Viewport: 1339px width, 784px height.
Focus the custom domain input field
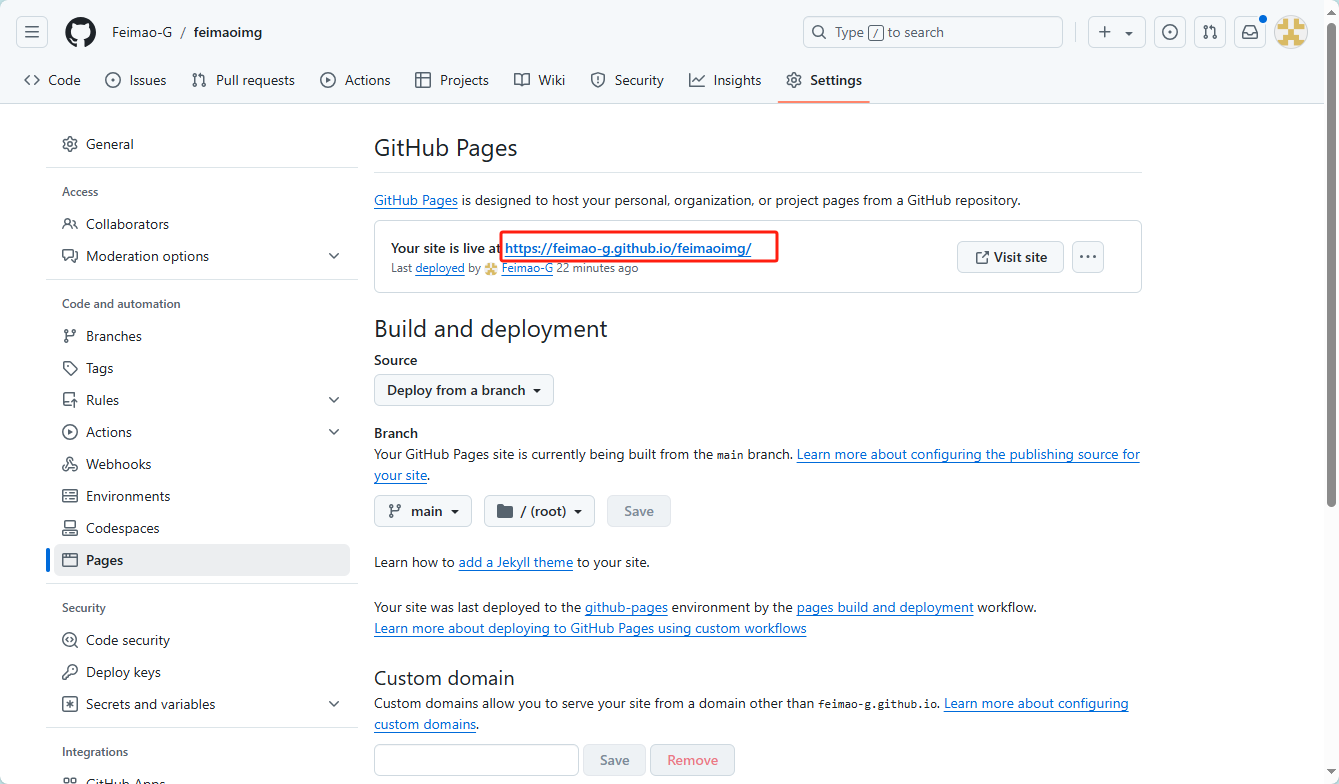[x=476, y=760]
